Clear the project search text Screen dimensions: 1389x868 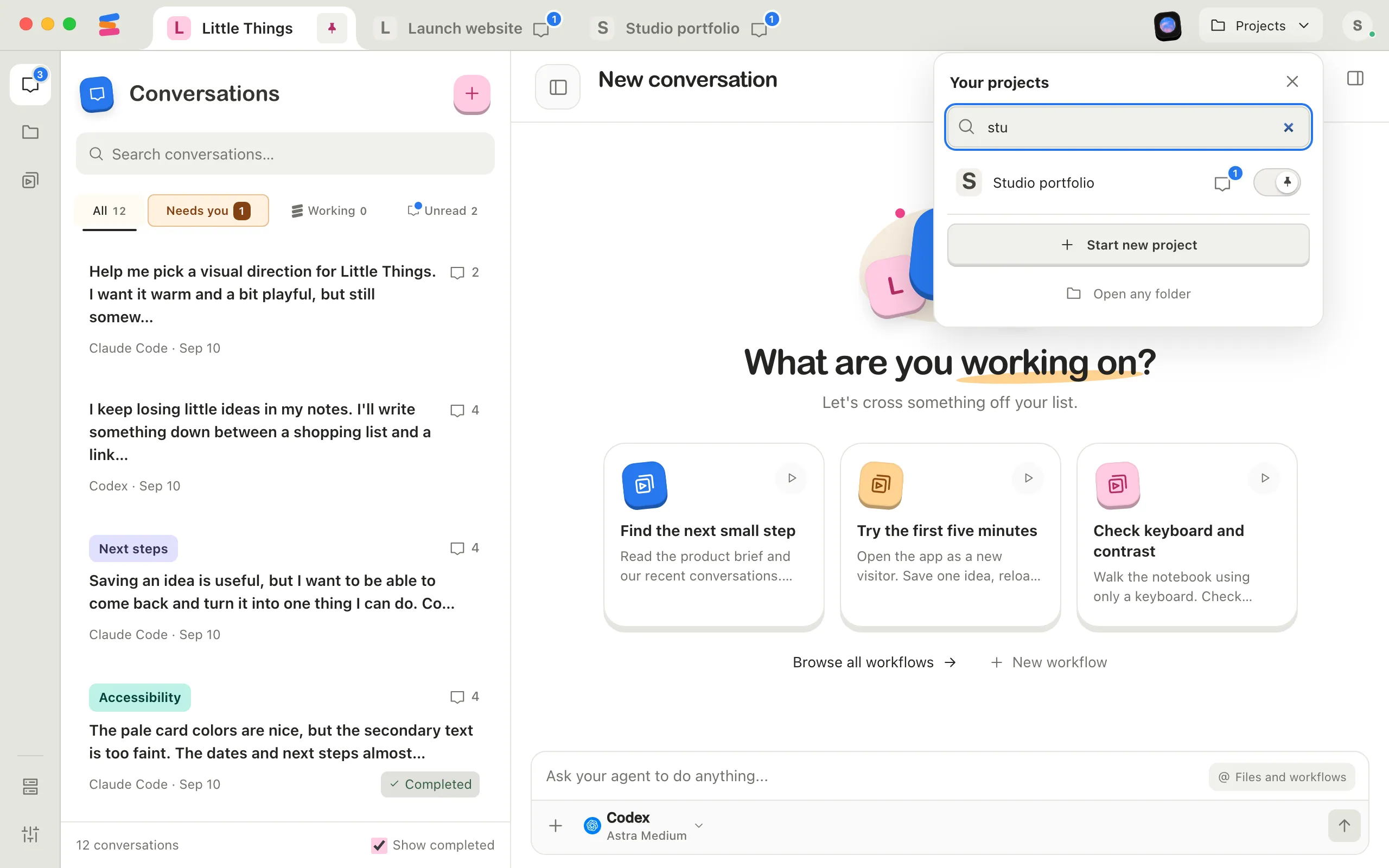[1289, 127]
